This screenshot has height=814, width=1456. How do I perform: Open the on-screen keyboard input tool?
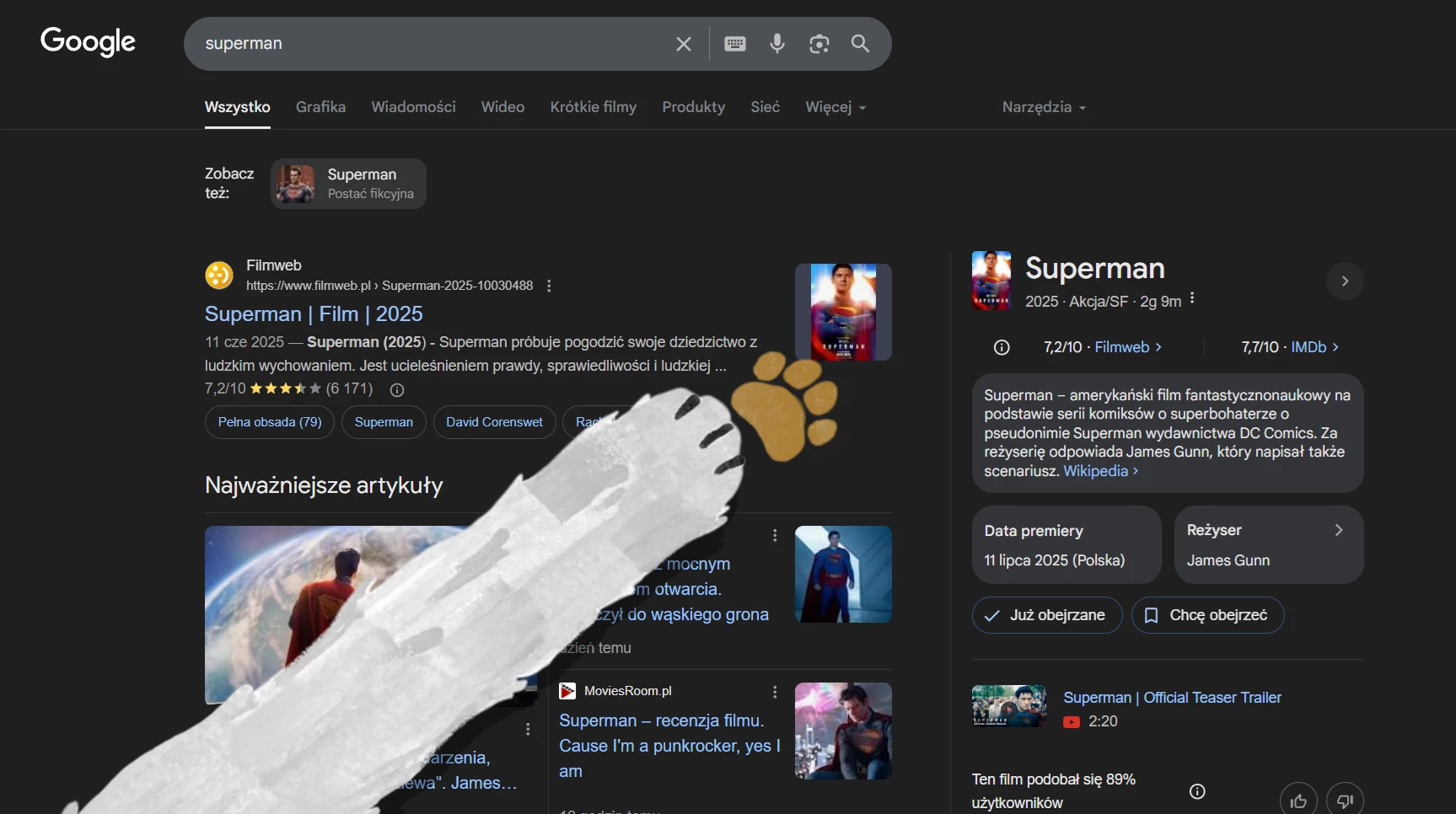pos(735,44)
